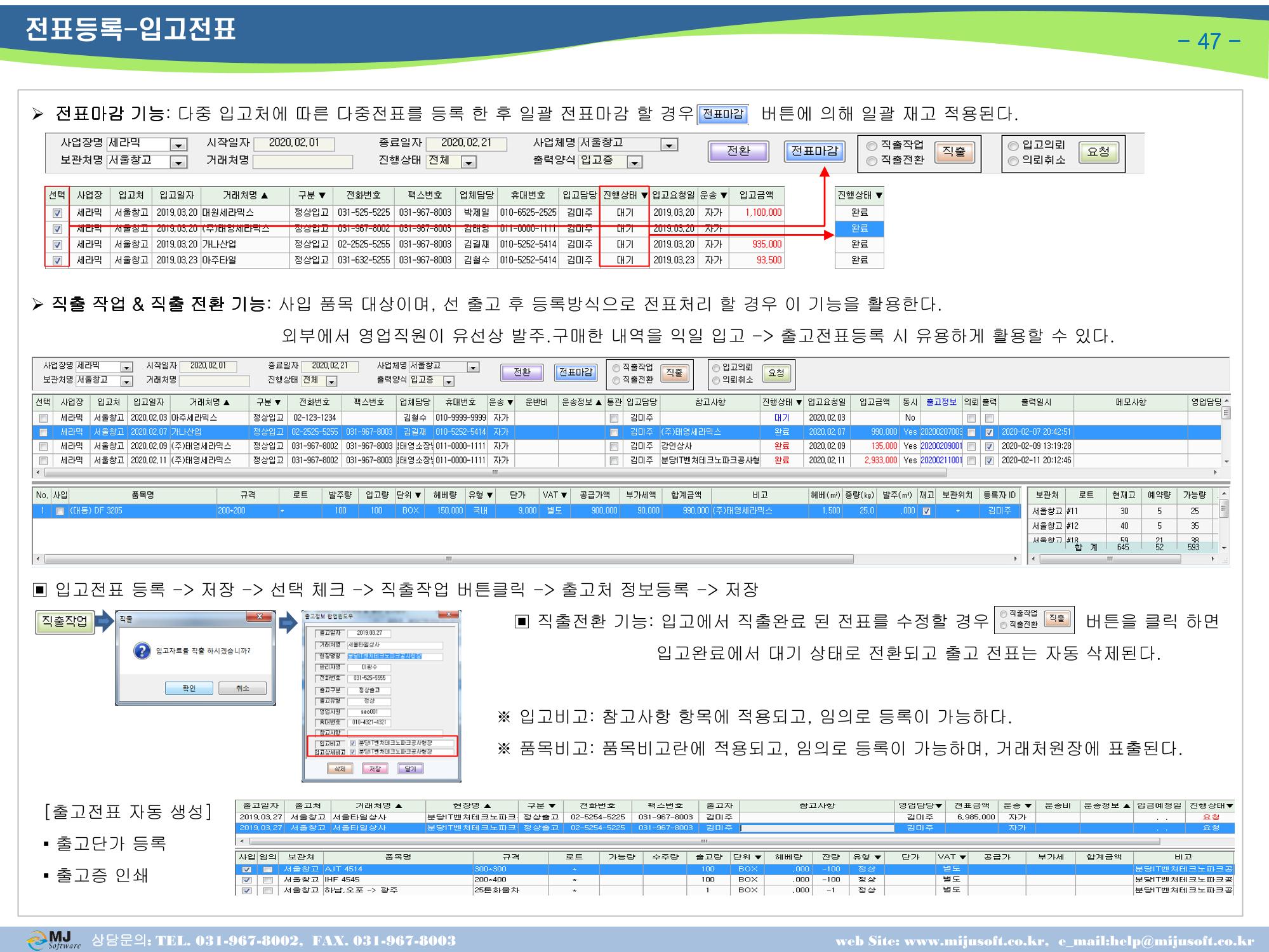The height and width of the screenshot is (952, 1269).
Task: Open 출고정보 link 20200209001
Action: point(941,446)
